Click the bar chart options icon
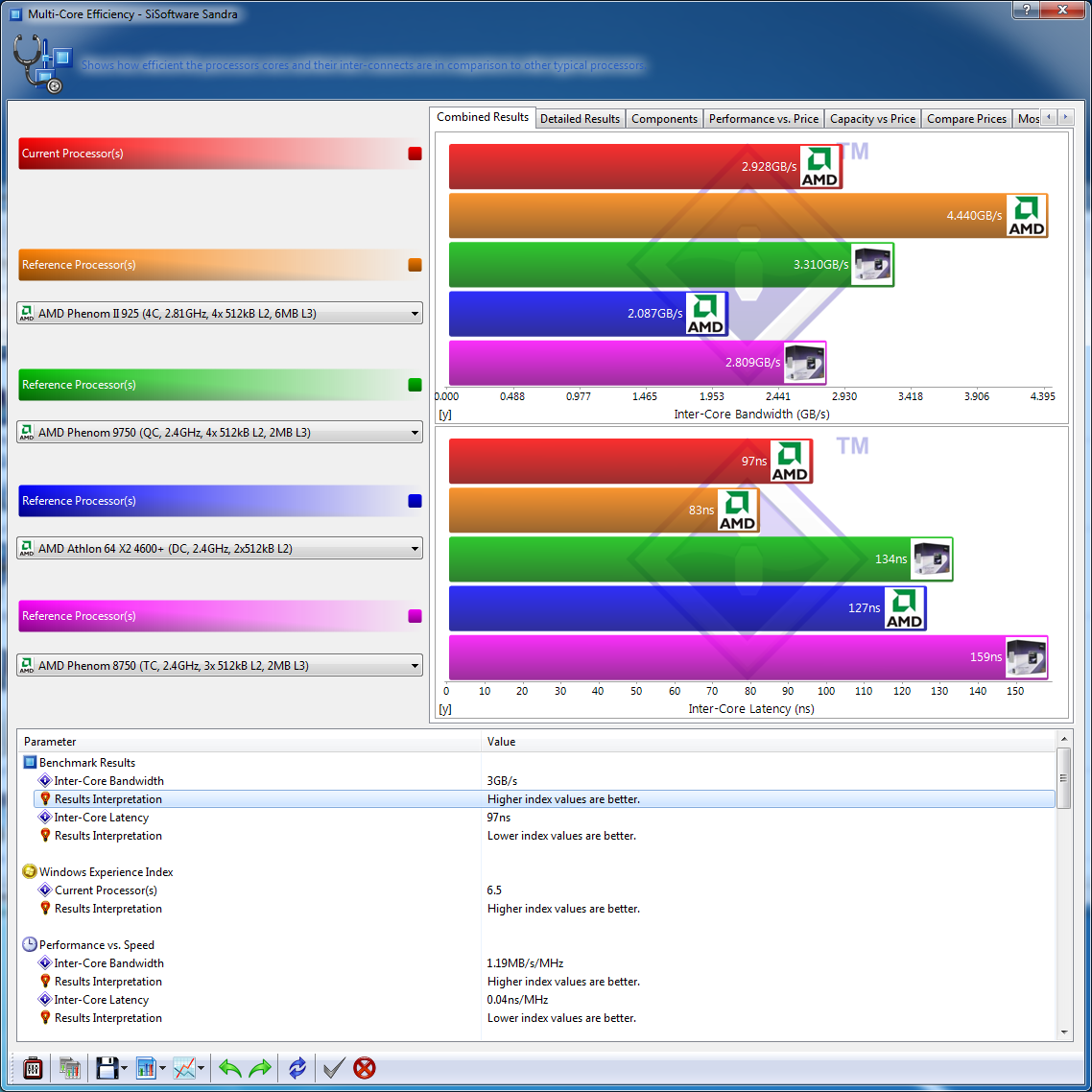Image resolution: width=1092 pixels, height=1092 pixels. tap(146, 1068)
